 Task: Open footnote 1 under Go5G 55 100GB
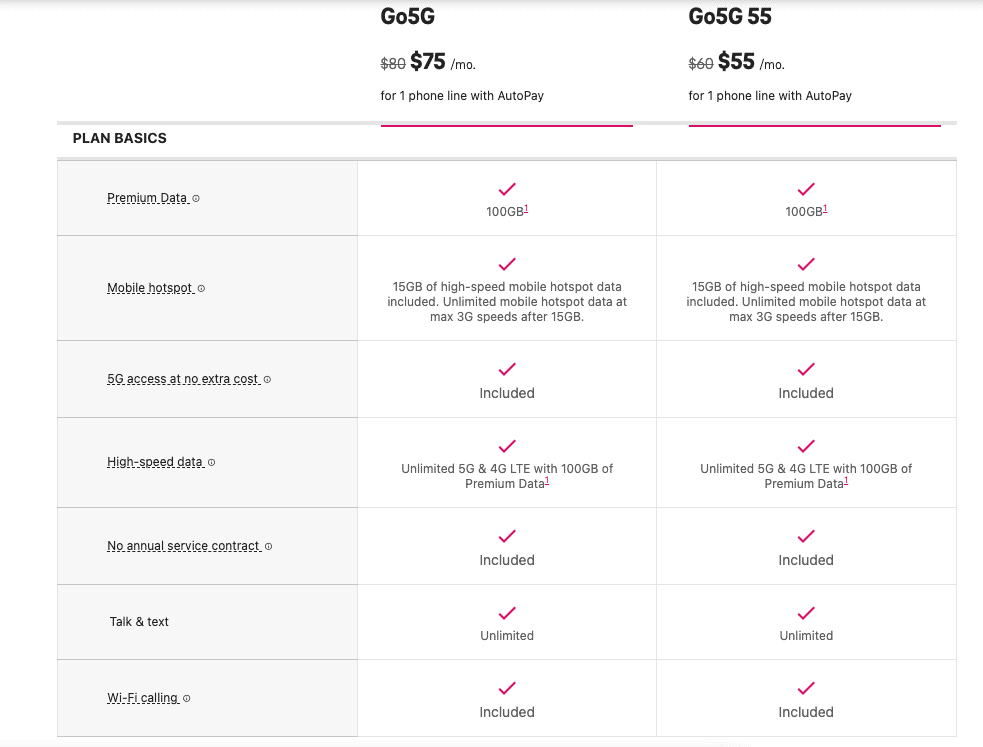click(x=825, y=209)
